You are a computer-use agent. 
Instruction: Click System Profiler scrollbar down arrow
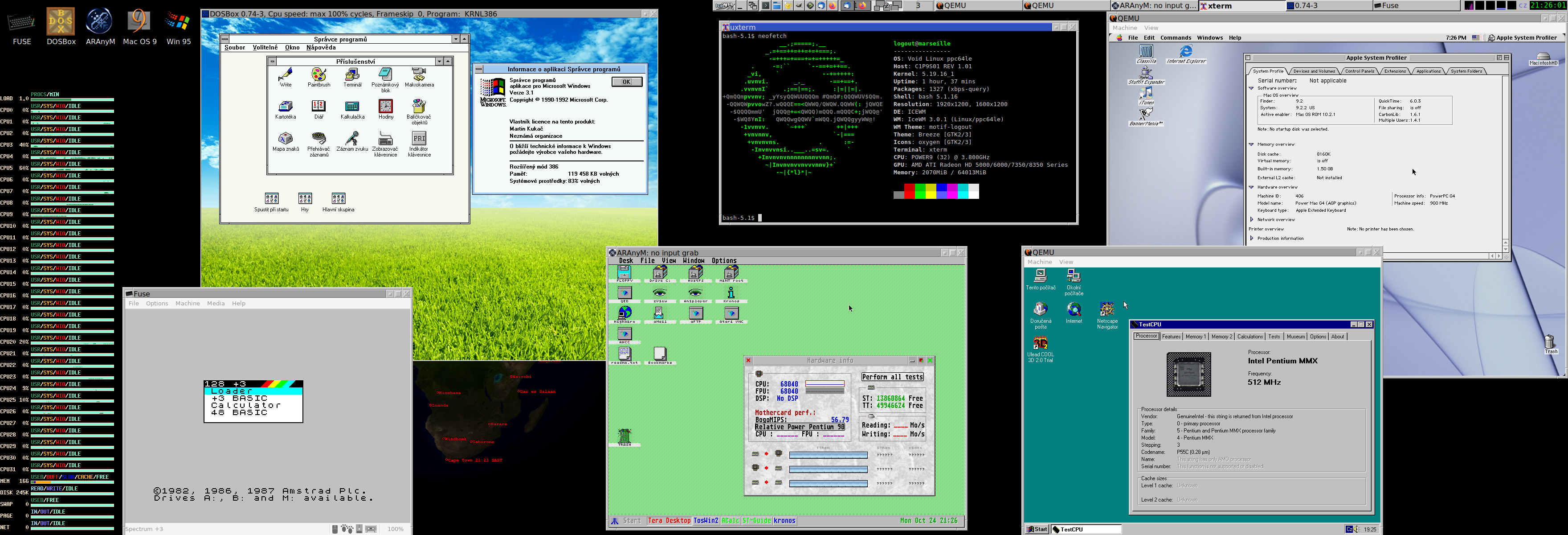coord(1505,249)
